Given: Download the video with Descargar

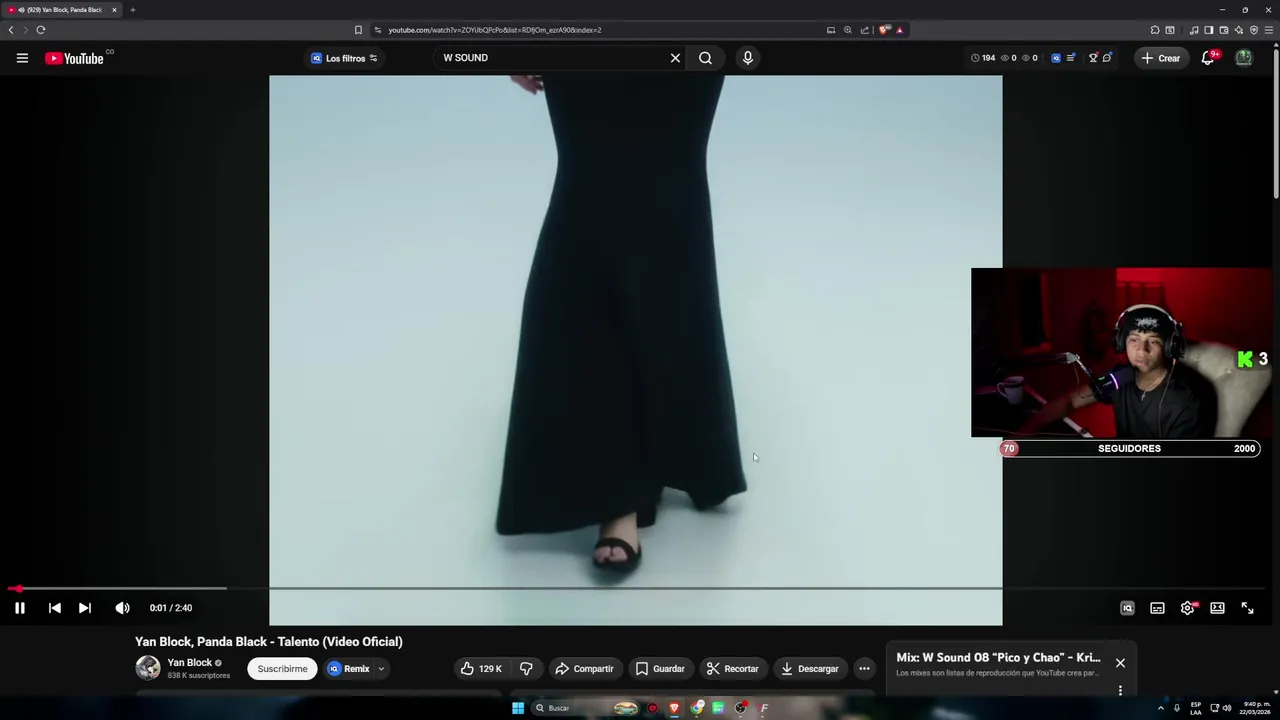Looking at the screenshot, I should click(810, 669).
